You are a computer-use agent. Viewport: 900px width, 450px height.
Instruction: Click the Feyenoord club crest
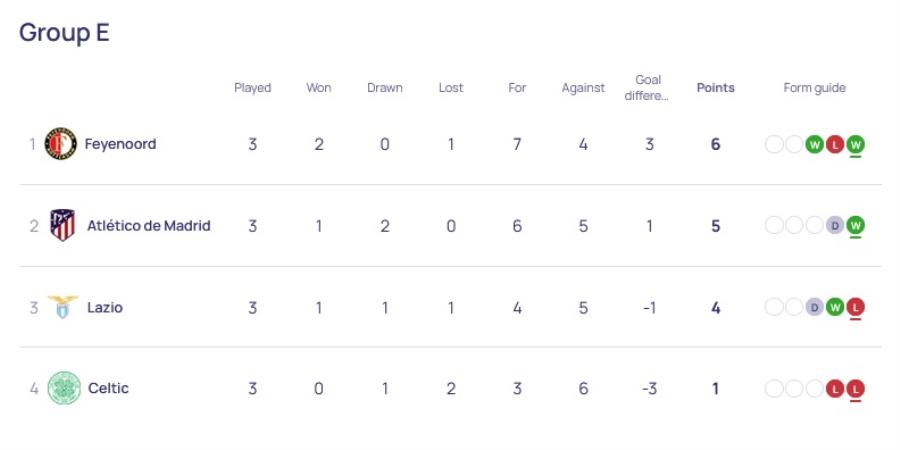point(60,143)
